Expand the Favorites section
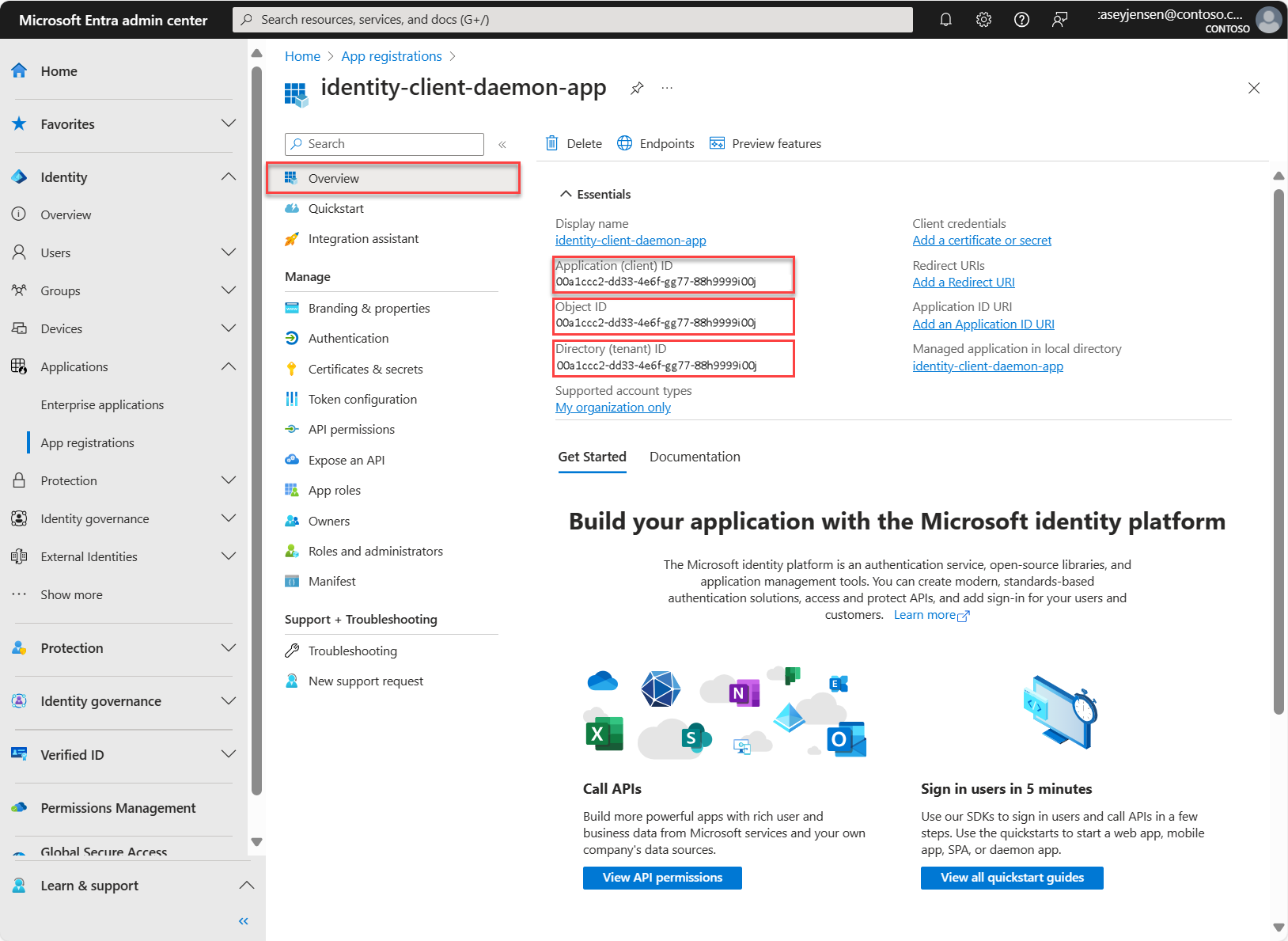Image resolution: width=1288 pixels, height=941 pixels. click(x=229, y=123)
